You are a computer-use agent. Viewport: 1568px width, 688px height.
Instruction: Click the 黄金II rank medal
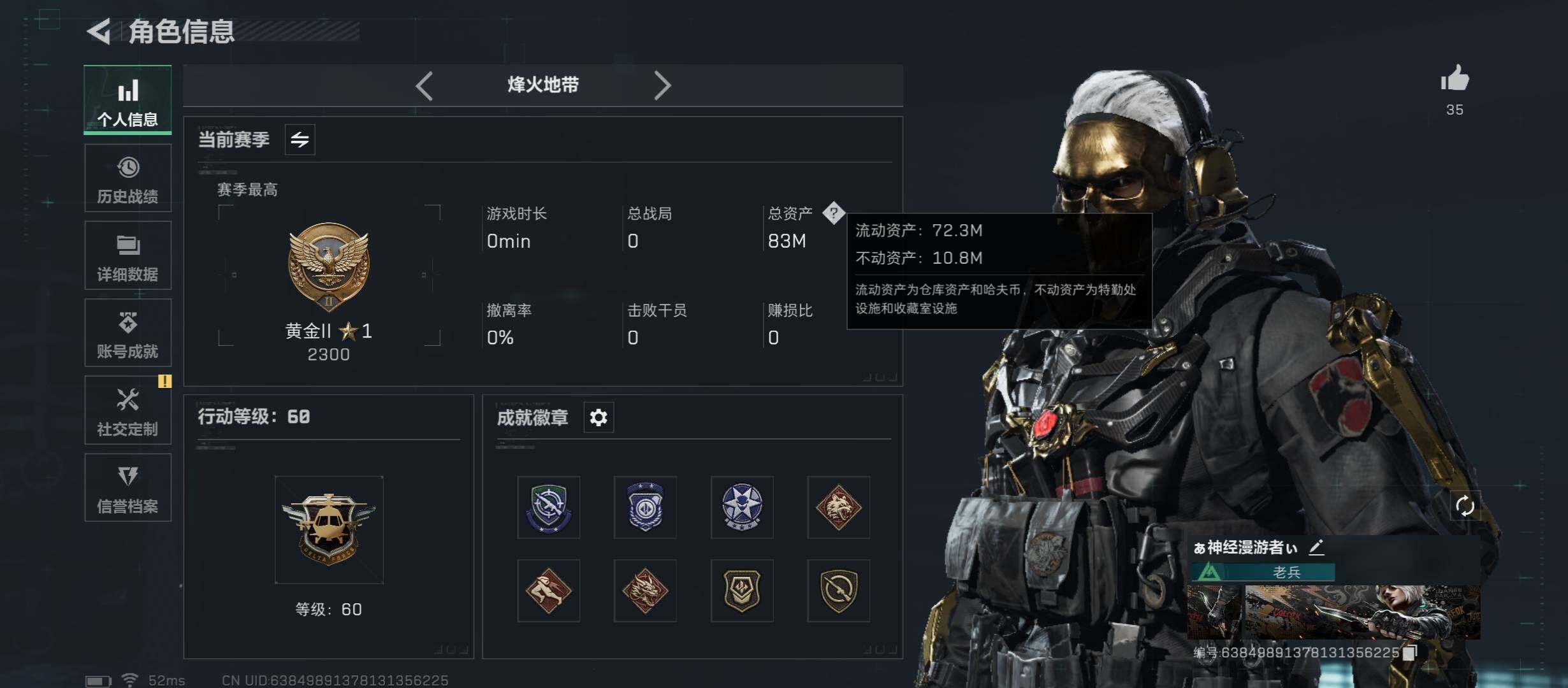[x=329, y=266]
